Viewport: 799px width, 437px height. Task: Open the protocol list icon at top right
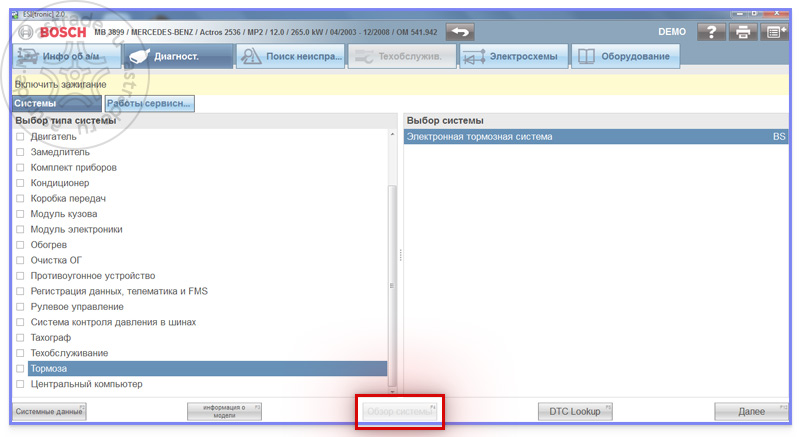(774, 32)
